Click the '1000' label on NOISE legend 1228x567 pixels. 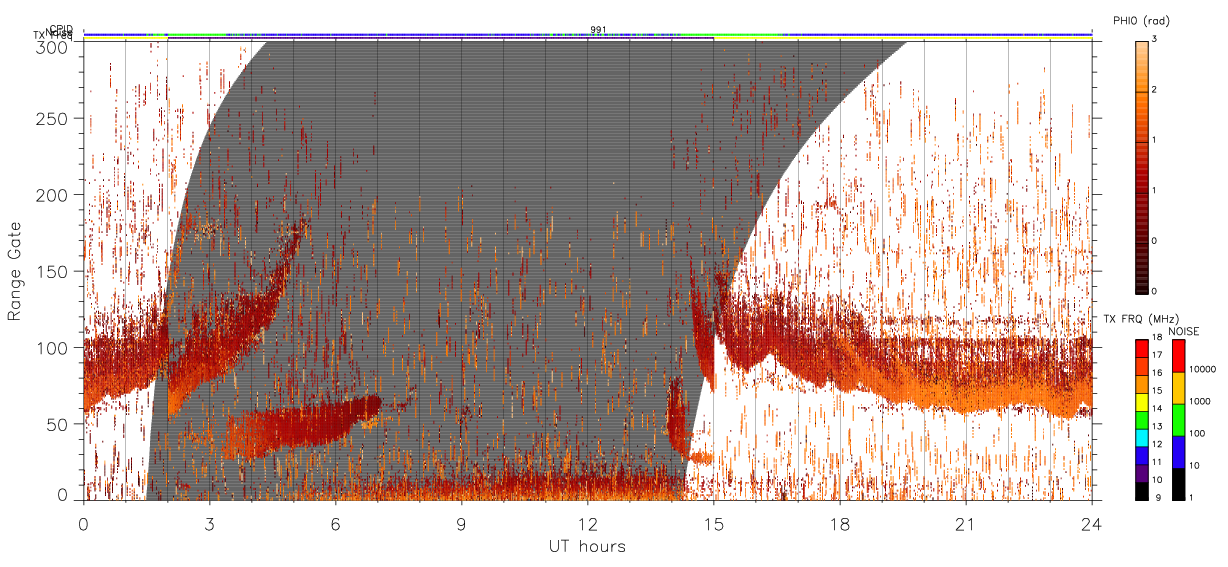click(x=1200, y=402)
